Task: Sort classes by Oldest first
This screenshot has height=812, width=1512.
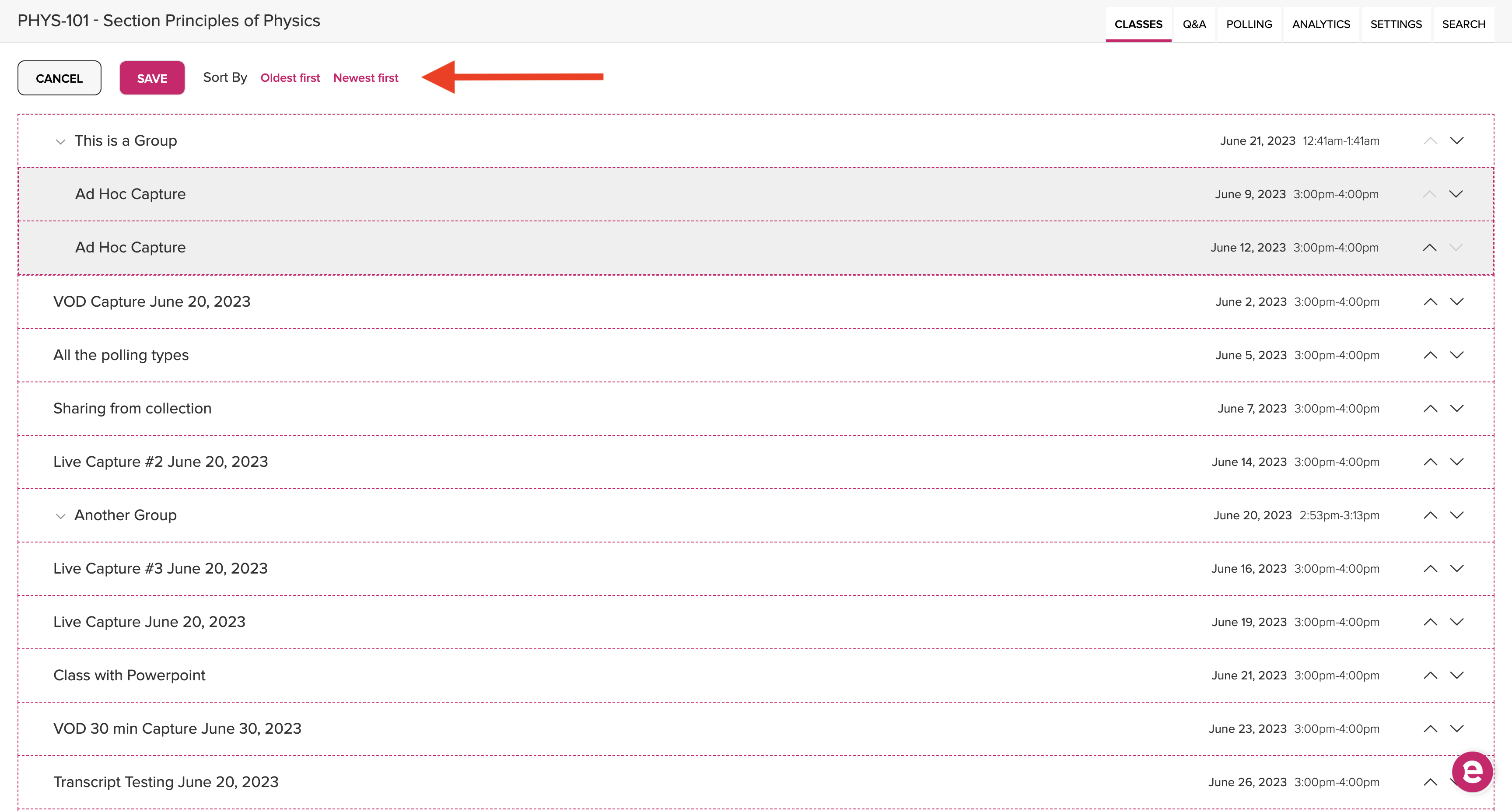Action: [289, 77]
